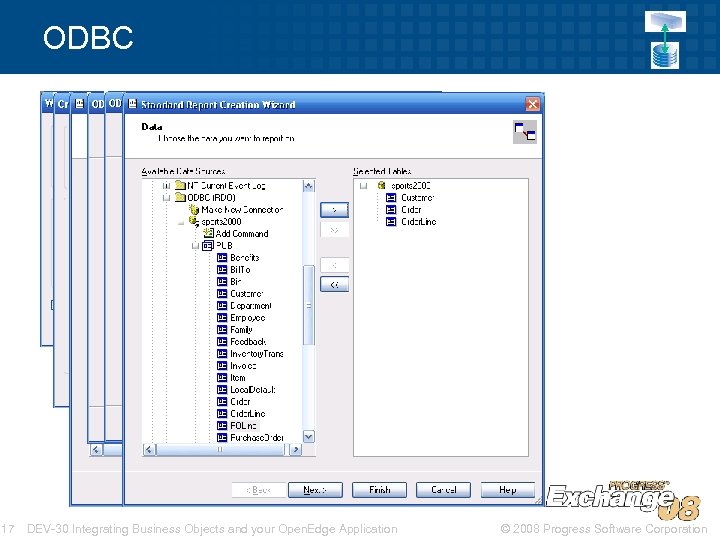Click the BillTo table icon

[x=222, y=270]
